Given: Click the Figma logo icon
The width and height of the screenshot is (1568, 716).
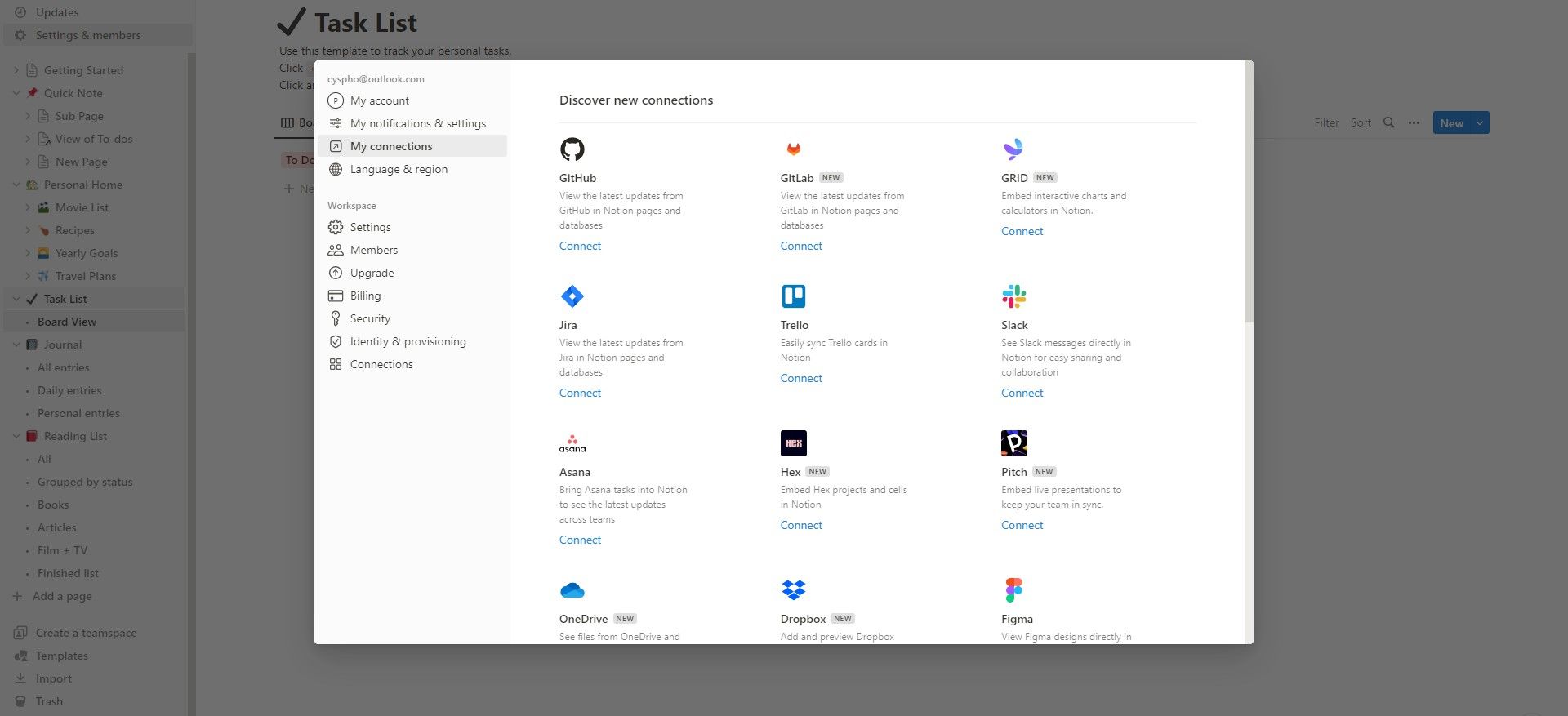Looking at the screenshot, I should pos(1013,589).
